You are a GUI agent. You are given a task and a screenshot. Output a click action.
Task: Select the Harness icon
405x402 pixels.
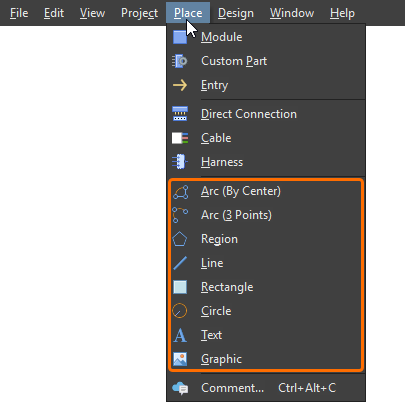(180, 162)
